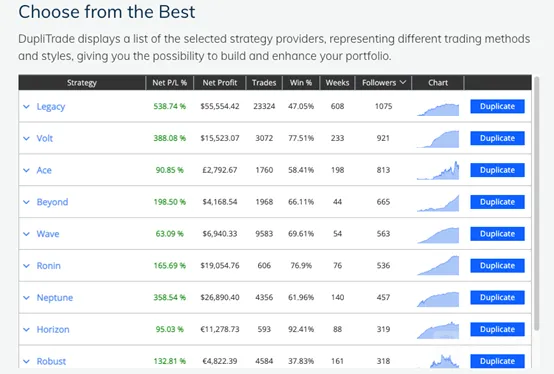The image size is (554, 374).
Task: Sort by the Weeks column header
Action: point(337,83)
